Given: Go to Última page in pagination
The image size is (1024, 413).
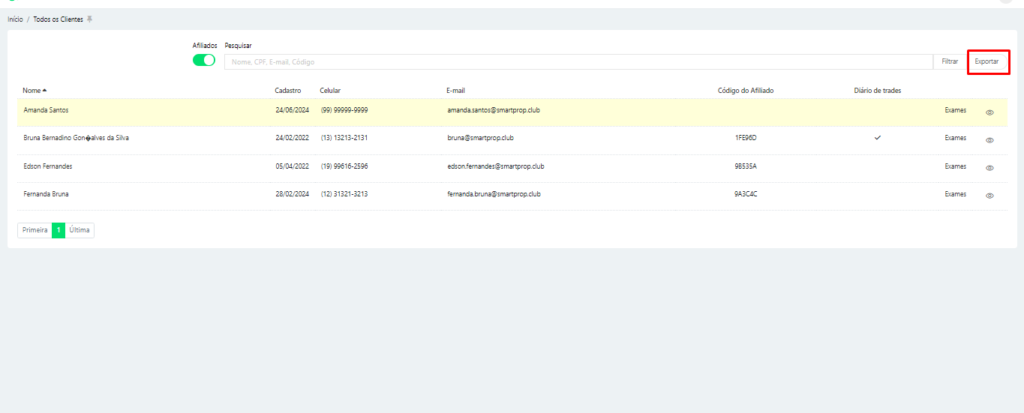Looking at the screenshot, I should 80,230.
